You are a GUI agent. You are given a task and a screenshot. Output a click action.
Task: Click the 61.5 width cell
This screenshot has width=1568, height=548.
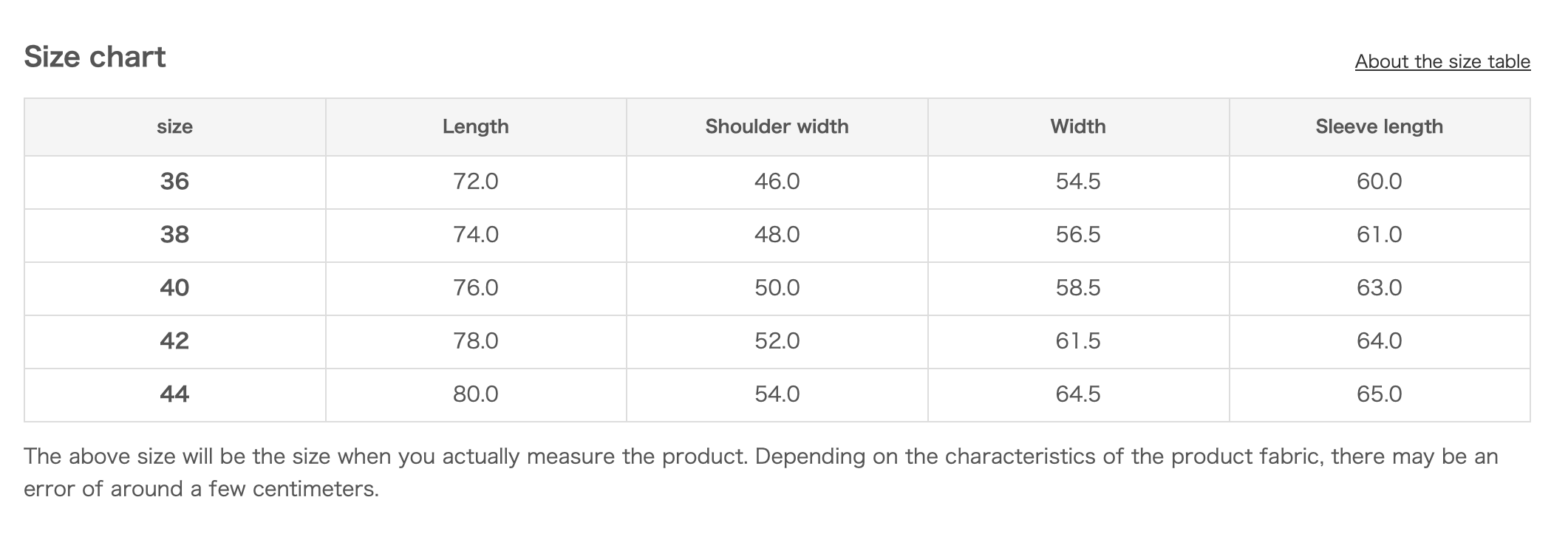click(1077, 340)
